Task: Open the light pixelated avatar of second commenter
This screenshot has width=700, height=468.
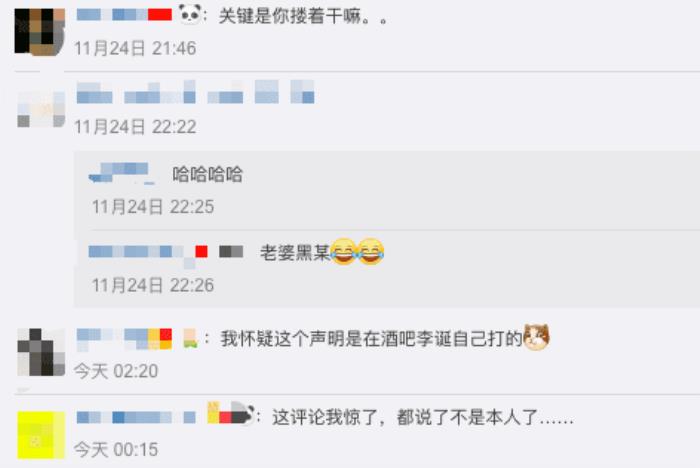Action: click(x=41, y=109)
